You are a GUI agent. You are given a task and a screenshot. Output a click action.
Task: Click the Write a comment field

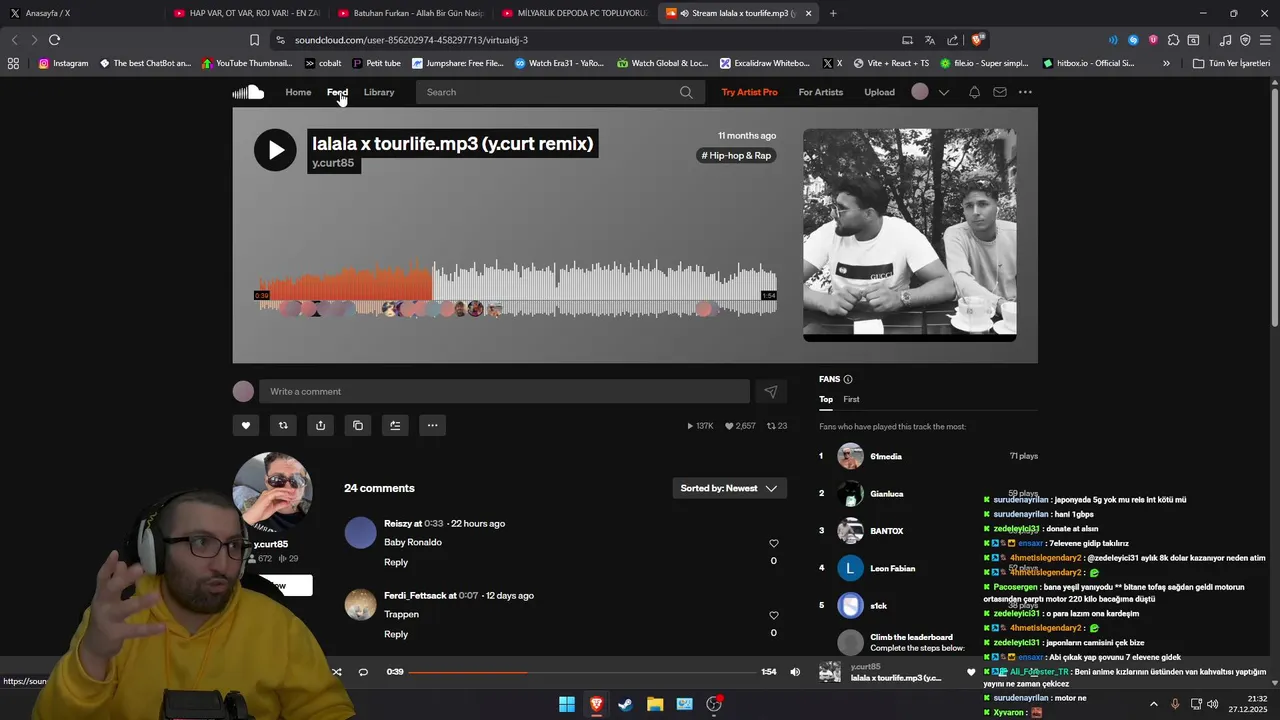click(504, 391)
